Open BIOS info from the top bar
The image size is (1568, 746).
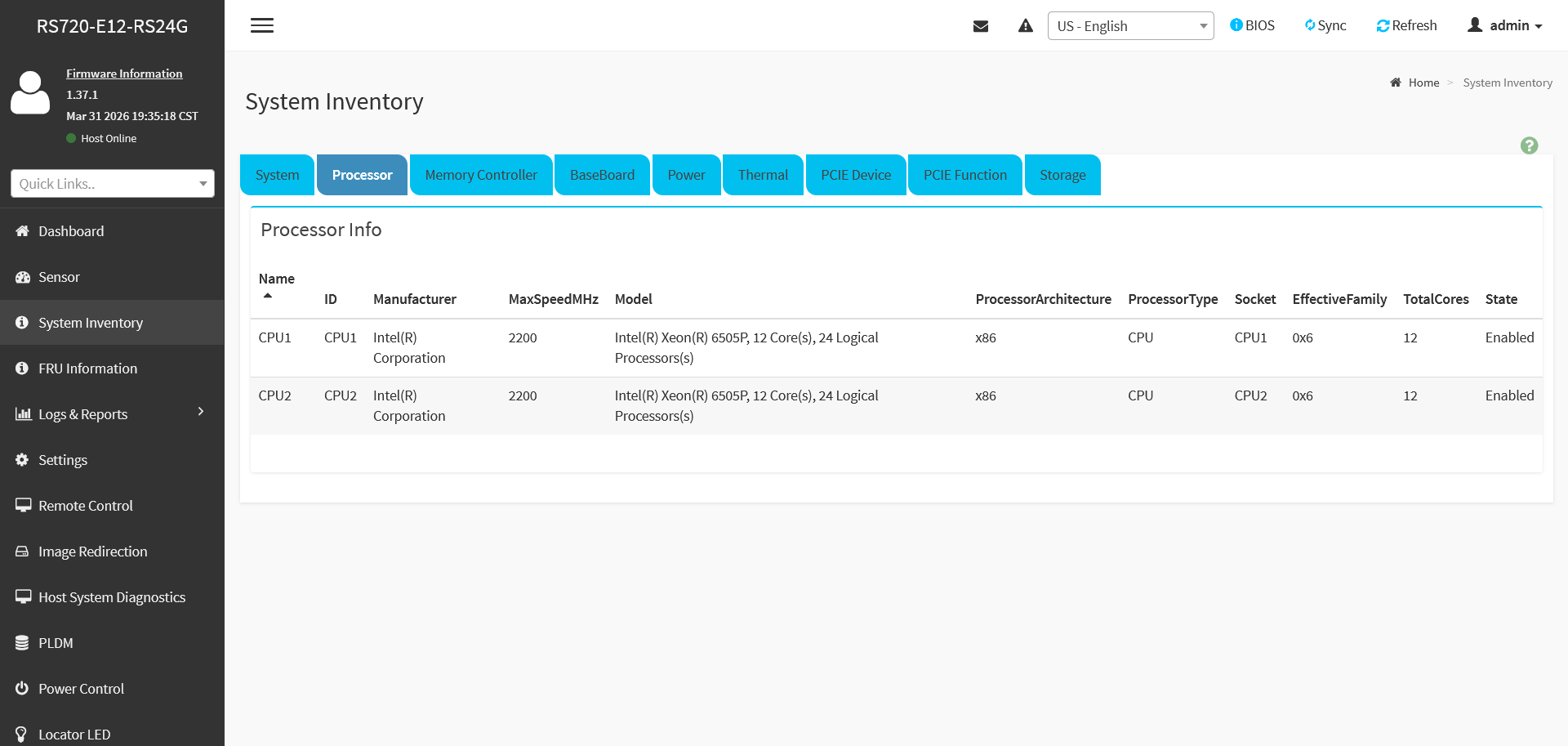(x=1252, y=25)
